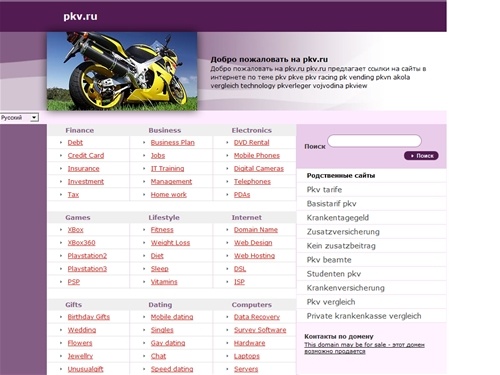500x375 pixels.
Task: Open Pkv vergleich related site
Action: (331, 302)
